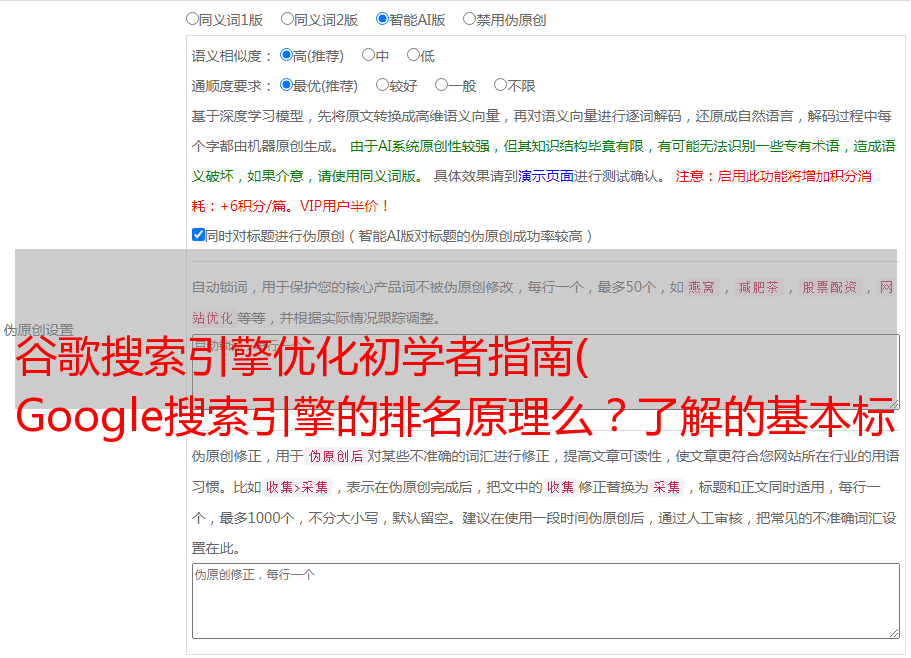Open the 演示页面 link
Screen dimensions: 911x658
[546, 176]
